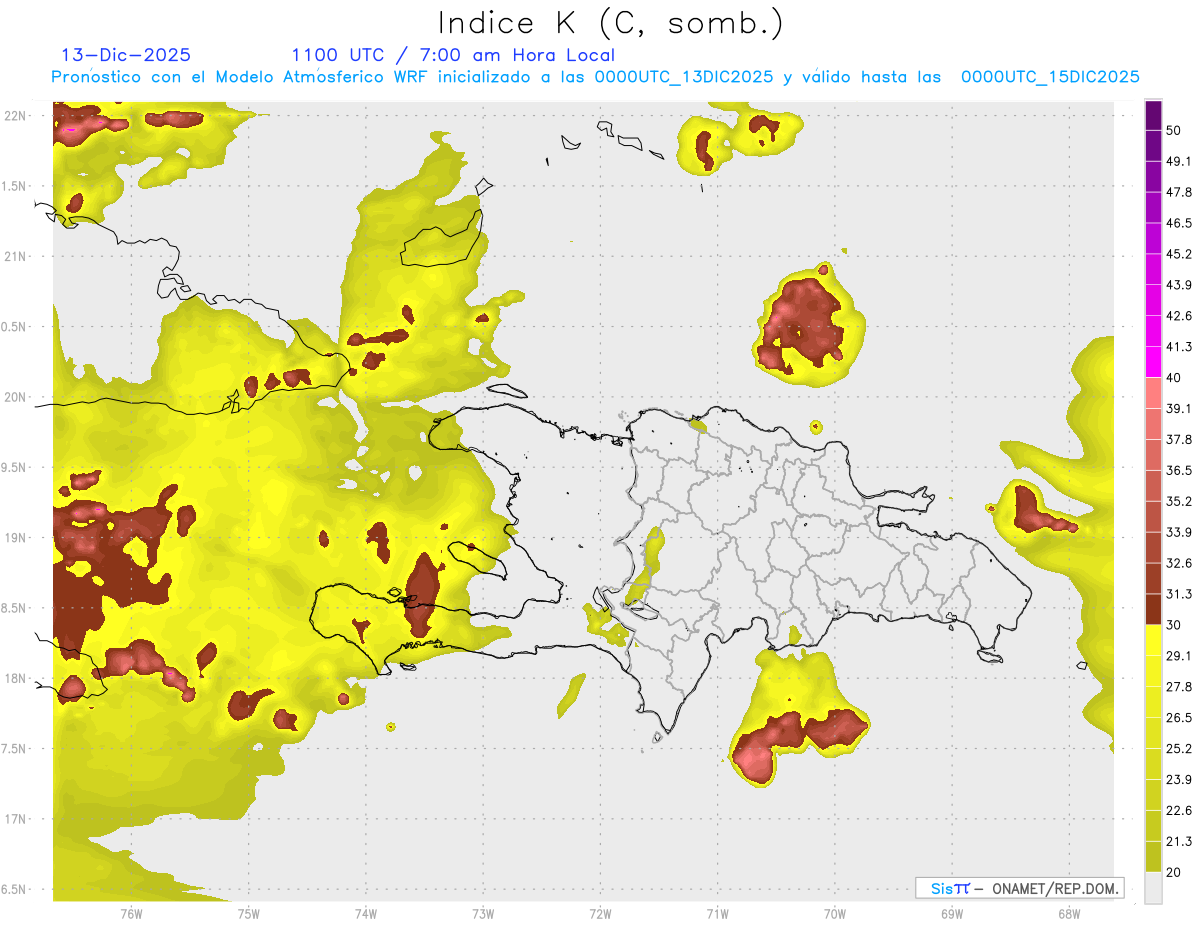
Task: Click the colorbar value "46.5"
Action: [1179, 223]
